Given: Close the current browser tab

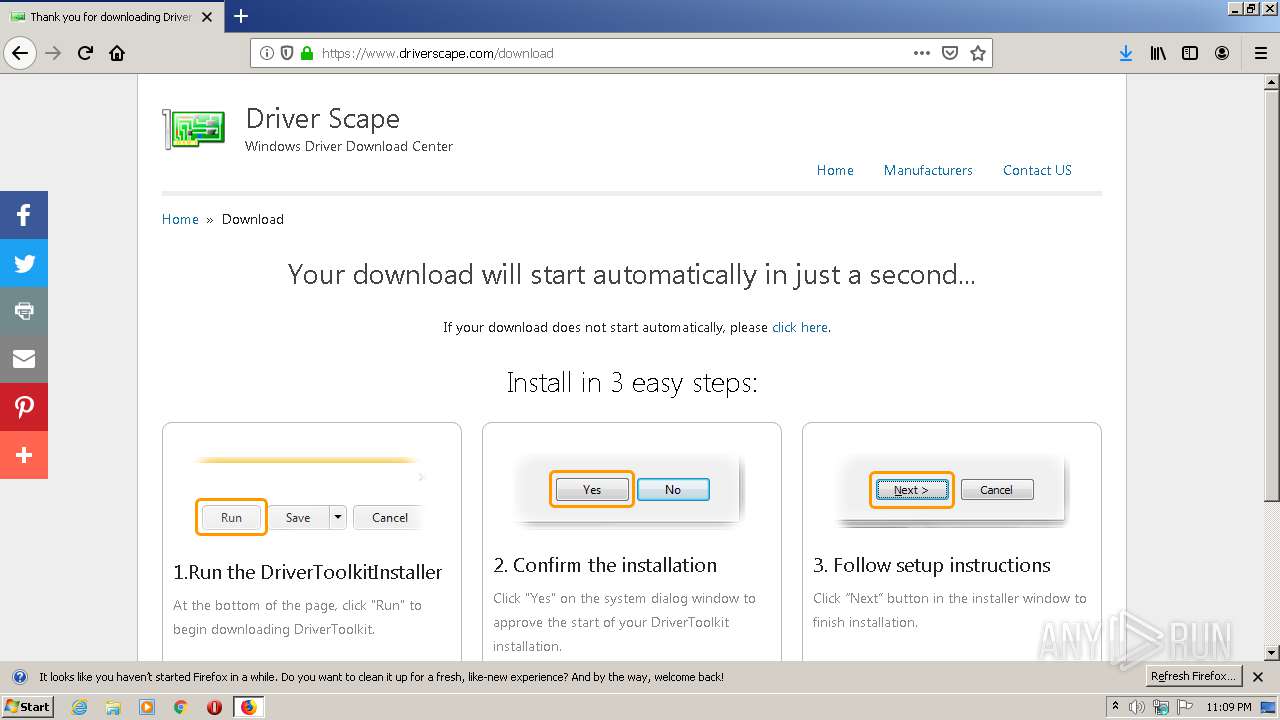Looking at the screenshot, I should point(207,17).
